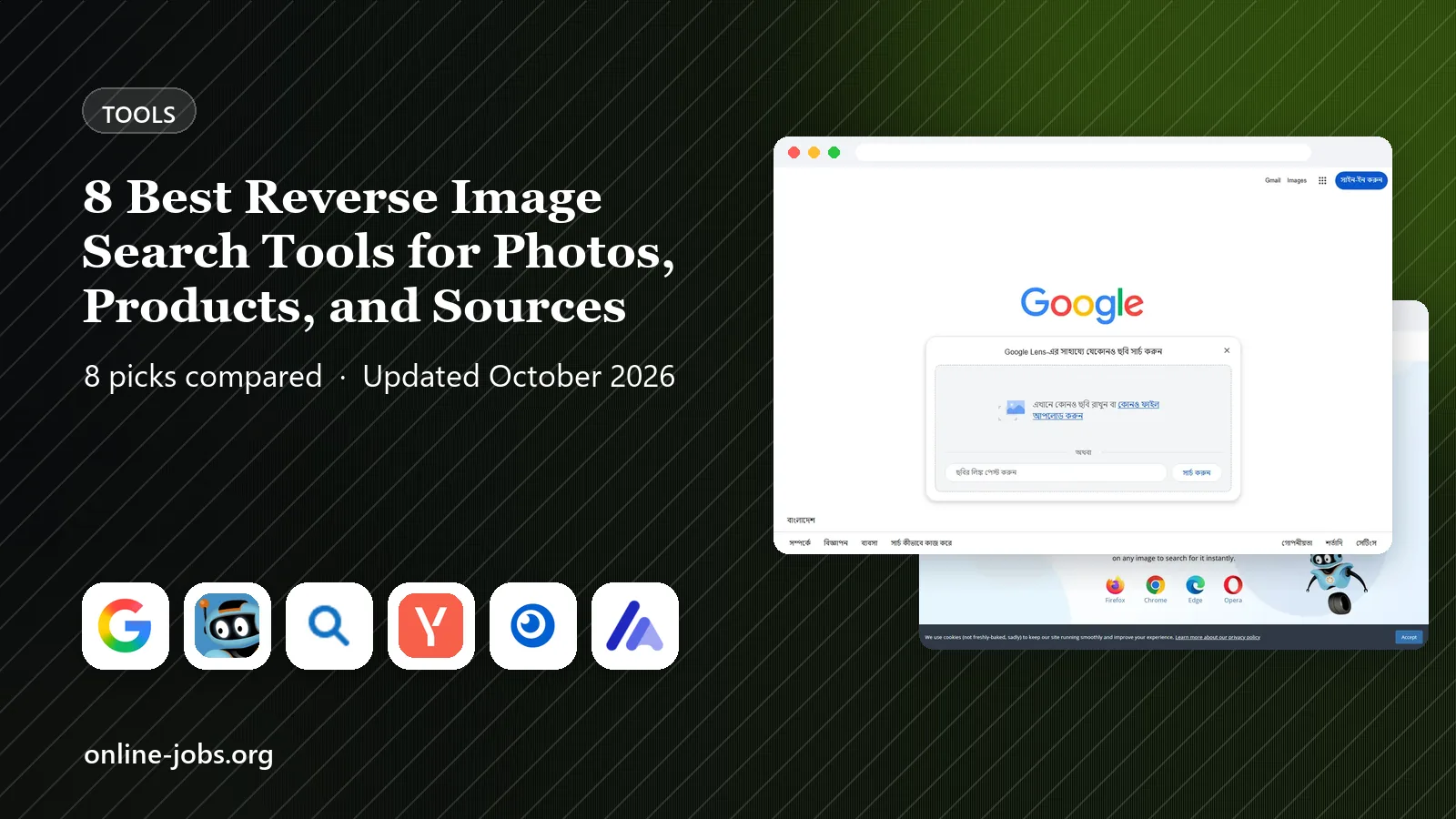Click the Google logo
This screenshot has width=1456, height=819.
(x=1082, y=305)
